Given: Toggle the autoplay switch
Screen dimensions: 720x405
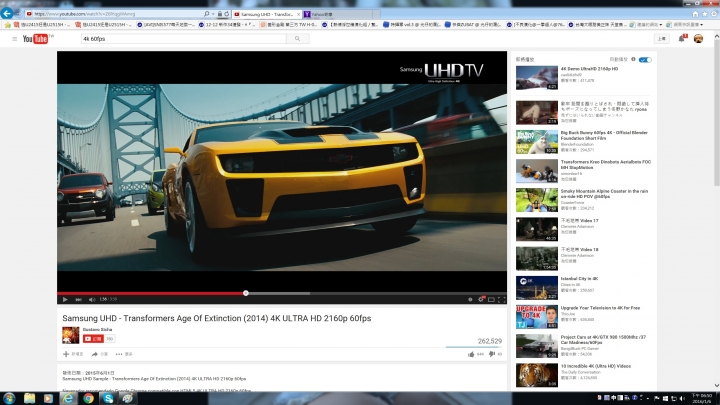Looking at the screenshot, I should [x=645, y=60].
